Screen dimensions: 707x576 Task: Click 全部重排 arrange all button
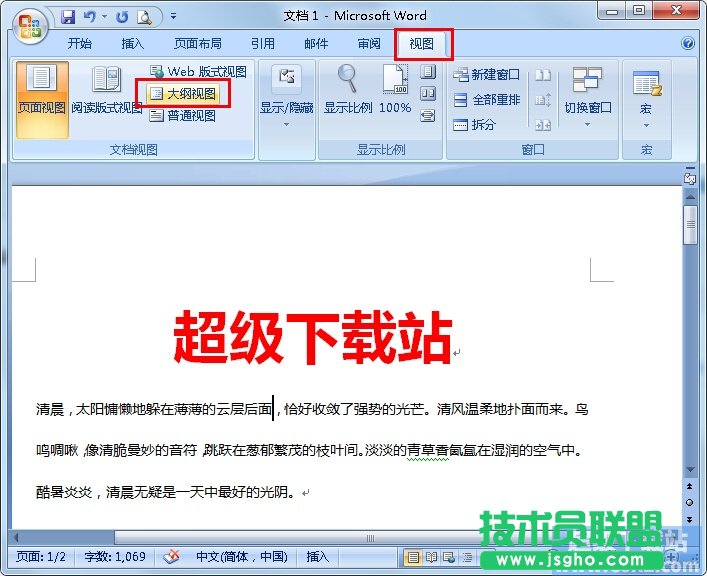click(x=487, y=100)
